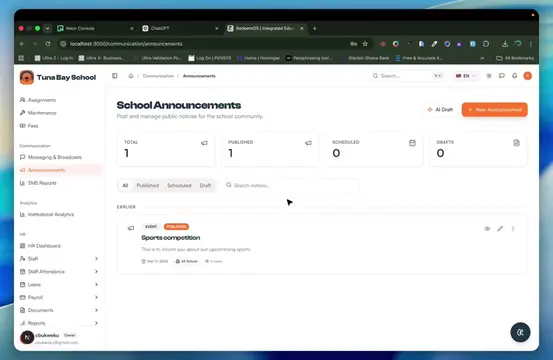Click the calendar icon in Scheduled card
This screenshot has height=360, width=553.
412,143
